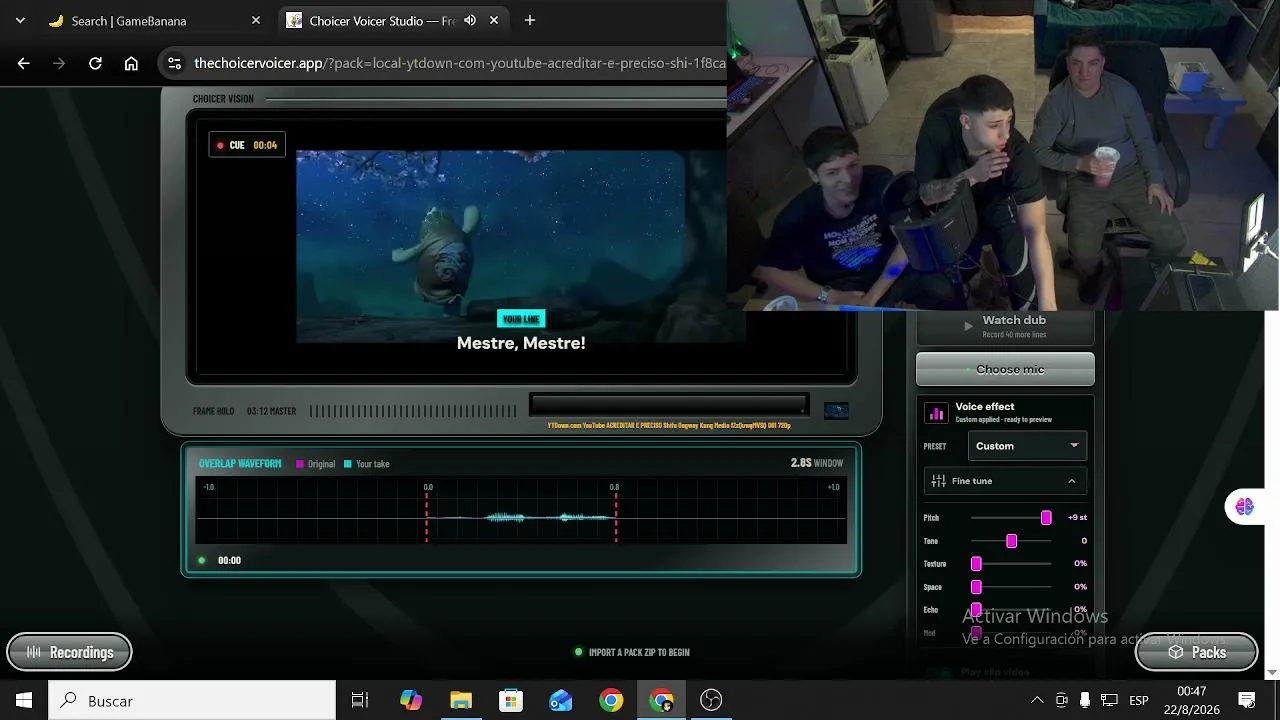Click the CUE 00:04 timer badge
The height and width of the screenshot is (720, 1280).
pyautogui.click(x=247, y=145)
